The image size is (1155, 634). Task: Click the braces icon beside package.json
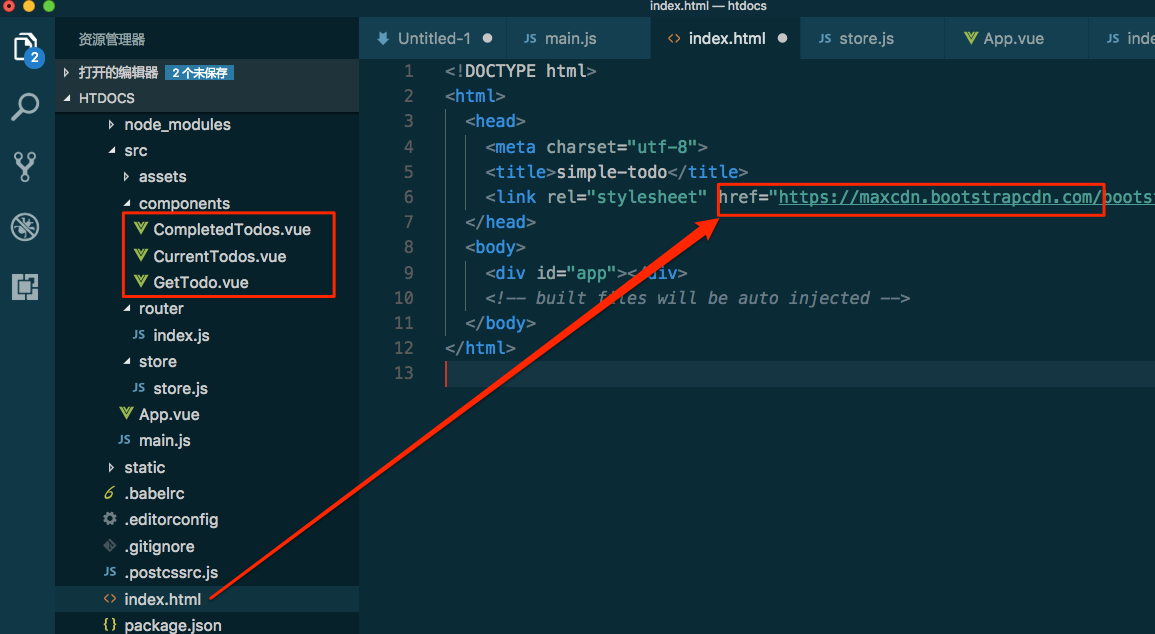(x=110, y=624)
